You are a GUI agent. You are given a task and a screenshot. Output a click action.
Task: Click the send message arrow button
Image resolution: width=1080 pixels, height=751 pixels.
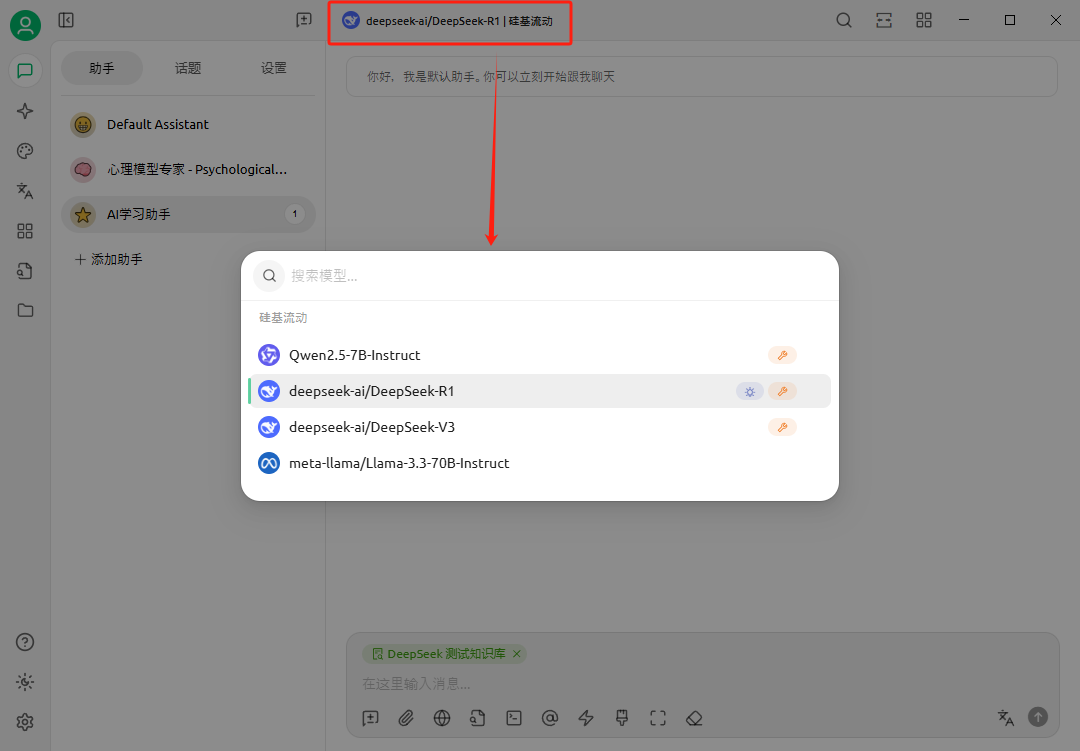1038,717
